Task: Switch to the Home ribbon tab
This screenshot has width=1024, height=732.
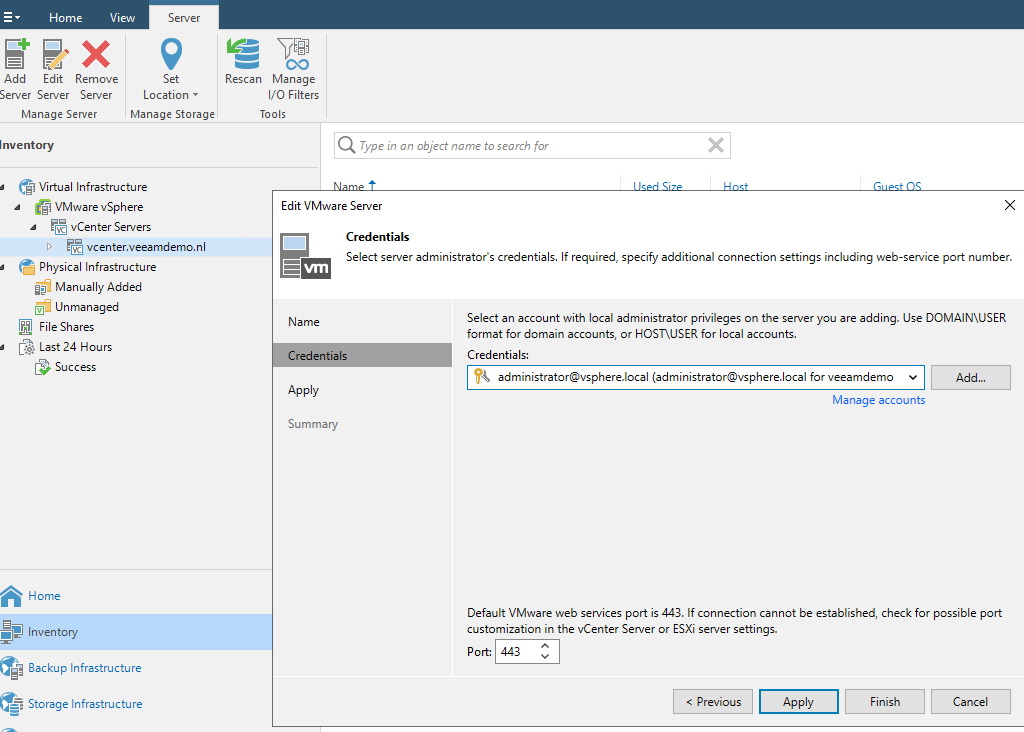Action: (66, 17)
